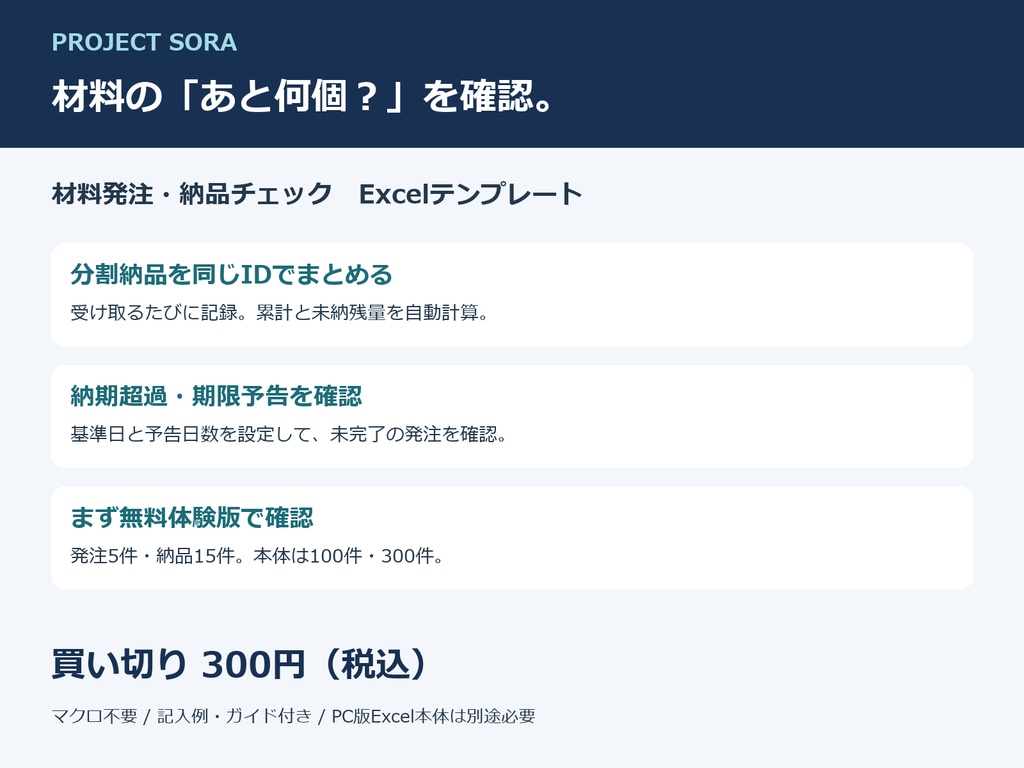
Task: Click the price text 買い切り 300円（税込）
Action: pos(240,664)
